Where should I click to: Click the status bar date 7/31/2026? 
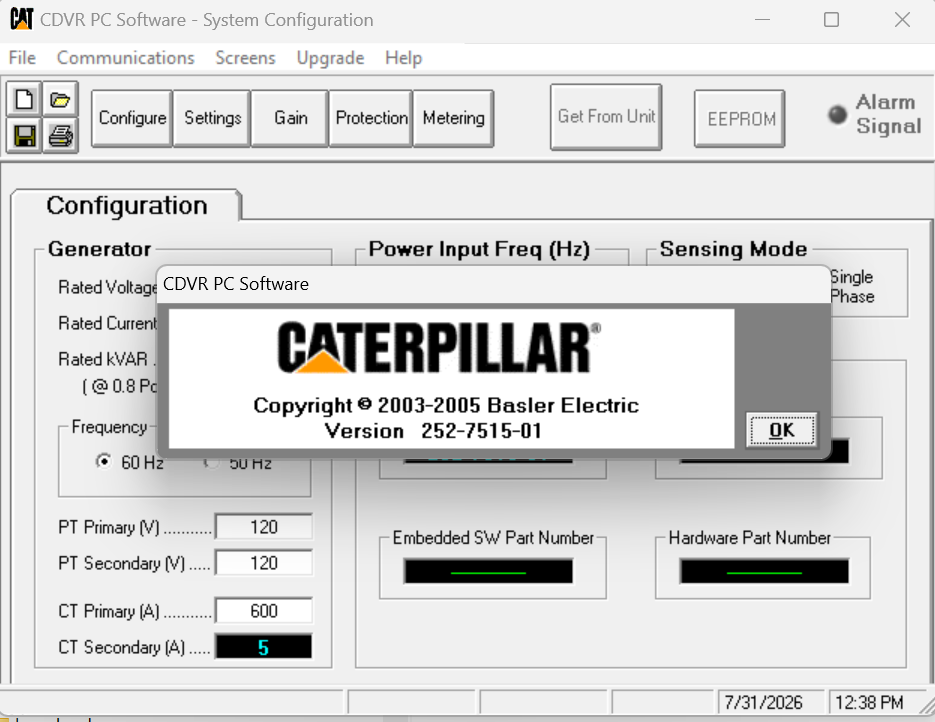pyautogui.click(x=763, y=702)
